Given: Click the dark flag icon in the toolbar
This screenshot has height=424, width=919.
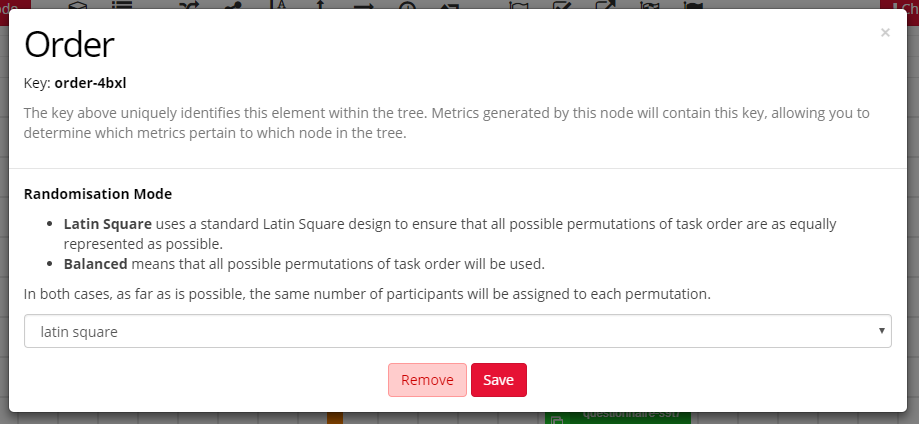Looking at the screenshot, I should [x=692, y=4].
